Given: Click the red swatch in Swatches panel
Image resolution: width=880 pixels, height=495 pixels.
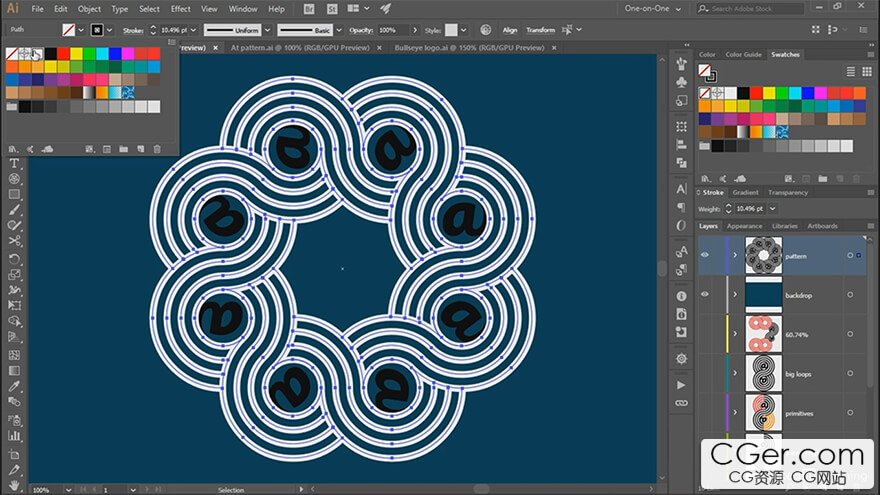Looking at the screenshot, I should (x=757, y=93).
